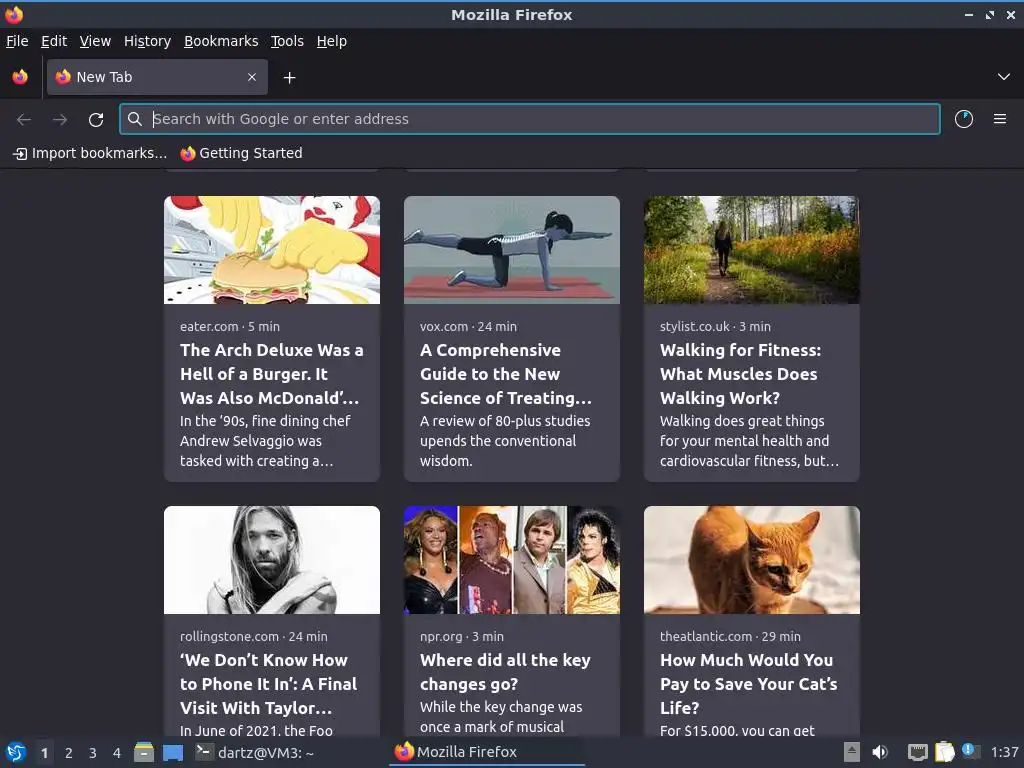Open Getting Started bookmark
Screen dimensions: 1024x768
tap(241, 153)
